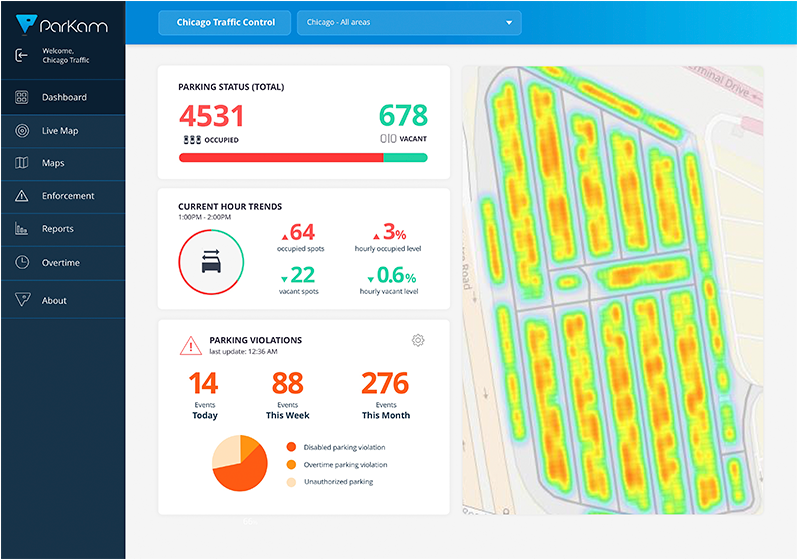The height and width of the screenshot is (559, 797).
Task: Open parking violations settings gear
Action: click(418, 340)
